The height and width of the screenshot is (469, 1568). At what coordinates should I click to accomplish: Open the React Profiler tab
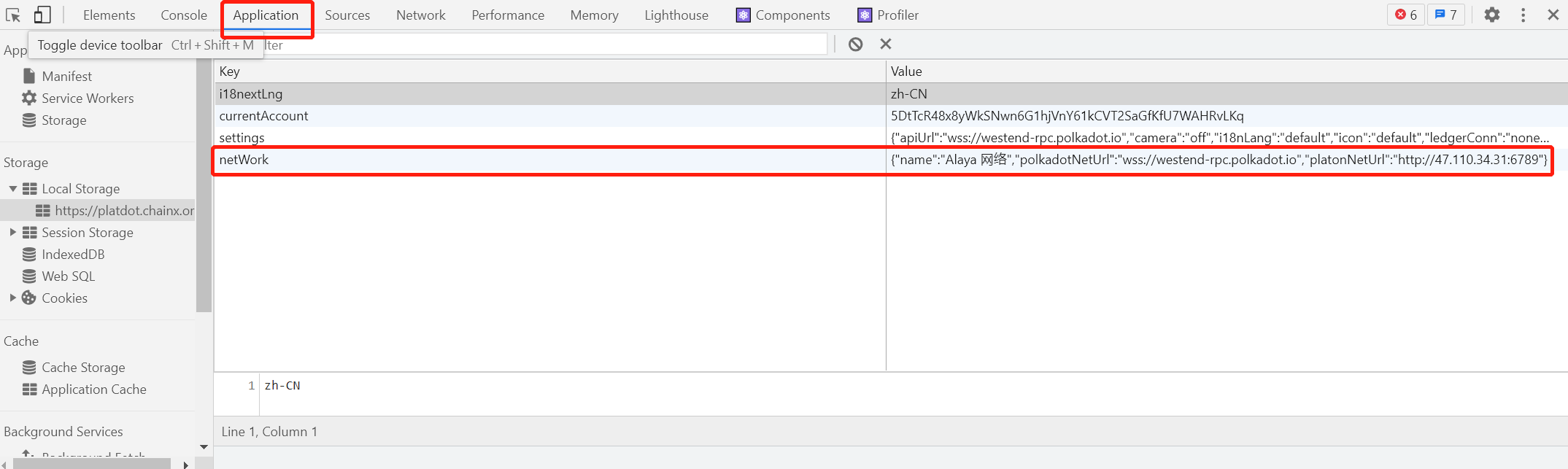[888, 15]
